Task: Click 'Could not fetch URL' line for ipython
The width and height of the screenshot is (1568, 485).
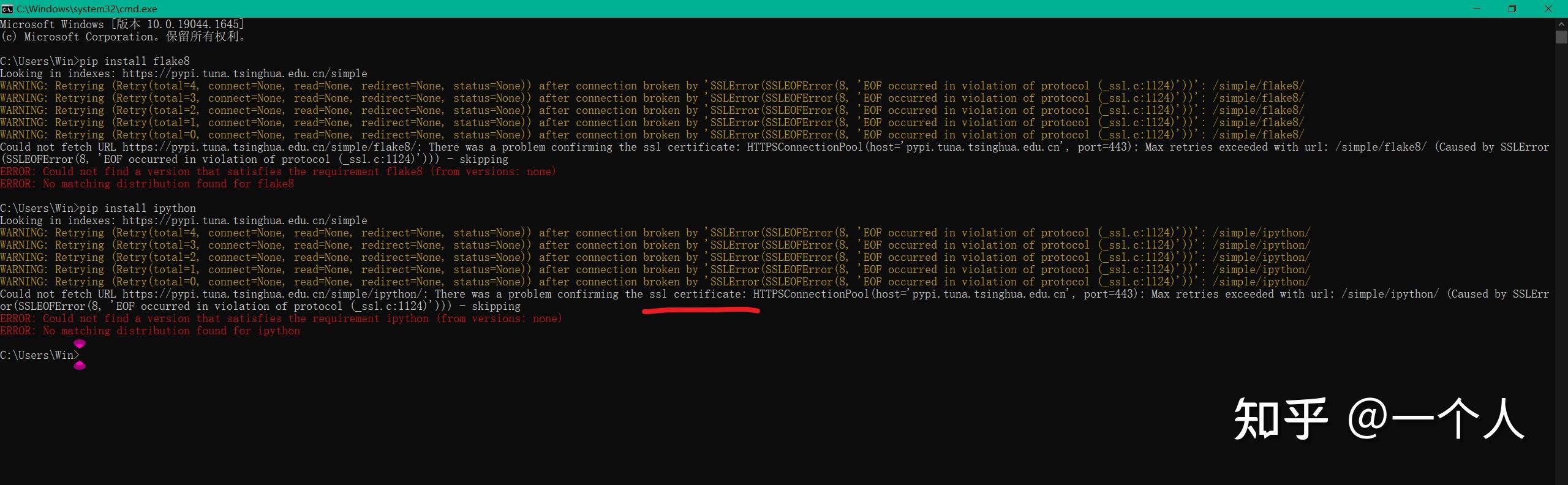Action: pos(775,294)
